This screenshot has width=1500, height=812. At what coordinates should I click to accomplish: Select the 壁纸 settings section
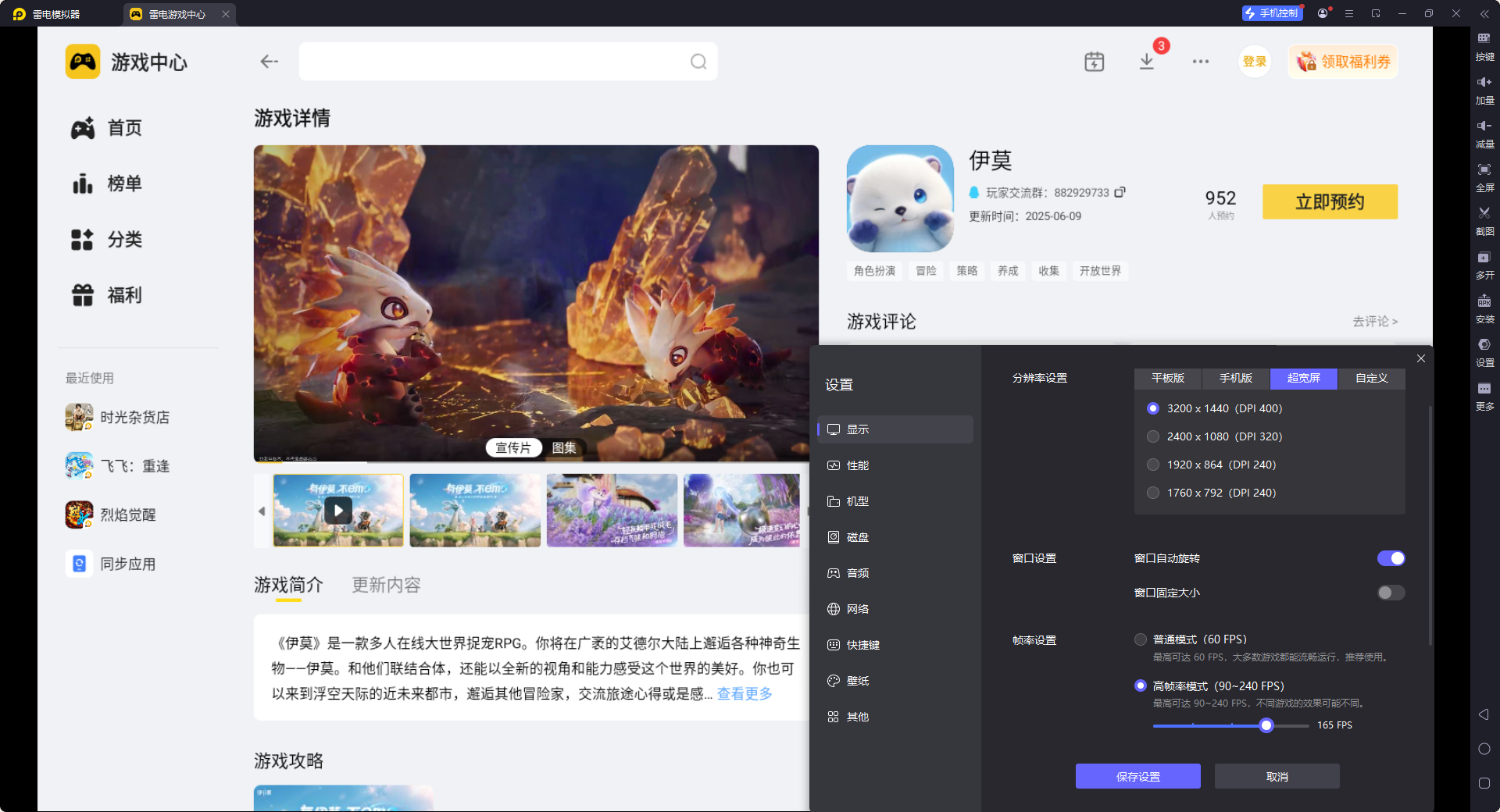pyautogui.click(x=857, y=680)
